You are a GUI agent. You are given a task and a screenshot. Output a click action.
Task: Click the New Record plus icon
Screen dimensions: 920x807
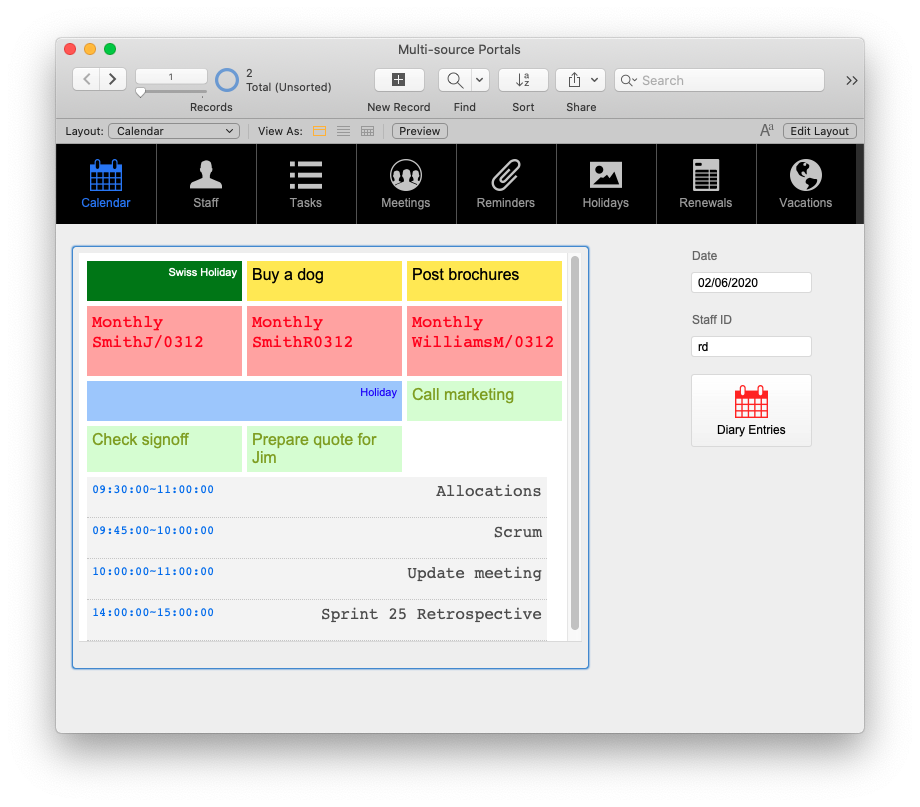(398, 80)
